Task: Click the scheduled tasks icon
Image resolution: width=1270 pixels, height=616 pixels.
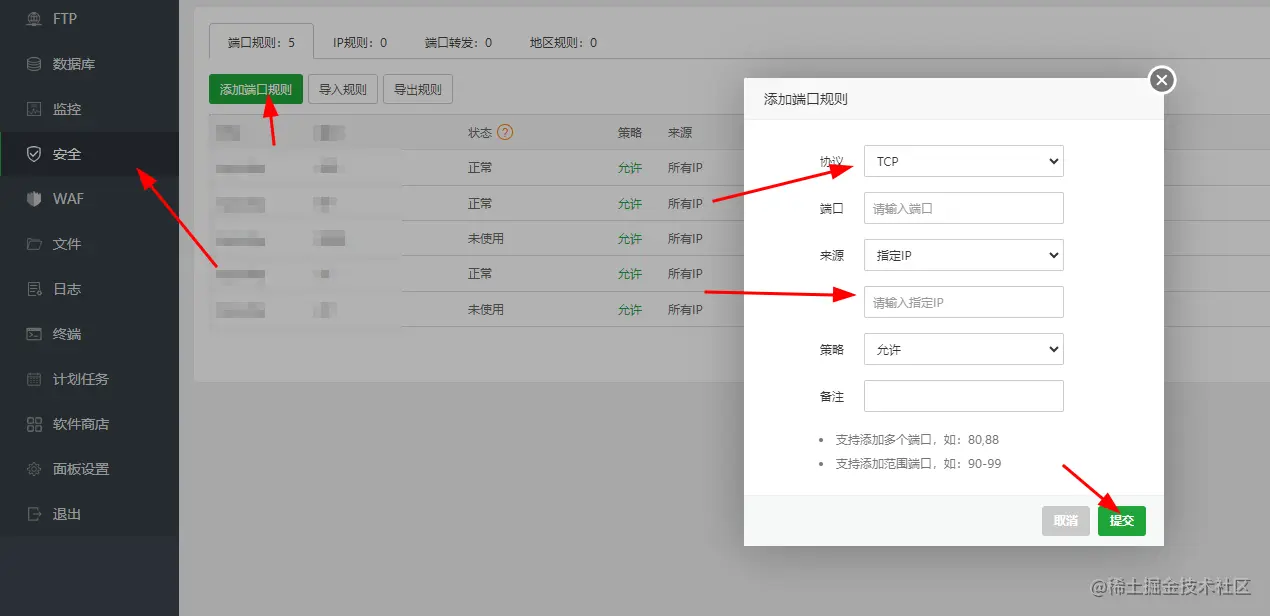Action: pyautogui.click(x=34, y=379)
